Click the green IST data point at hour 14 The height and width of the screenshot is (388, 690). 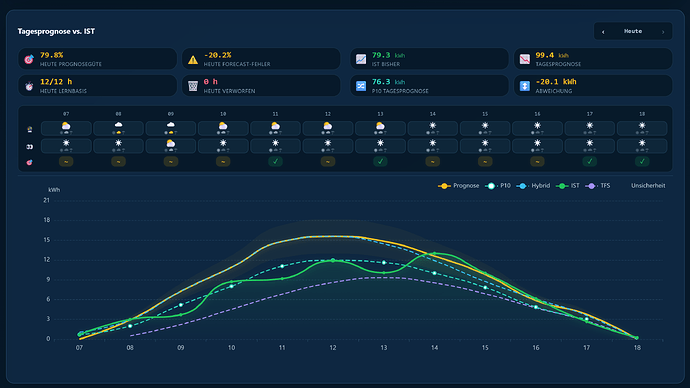click(x=434, y=253)
